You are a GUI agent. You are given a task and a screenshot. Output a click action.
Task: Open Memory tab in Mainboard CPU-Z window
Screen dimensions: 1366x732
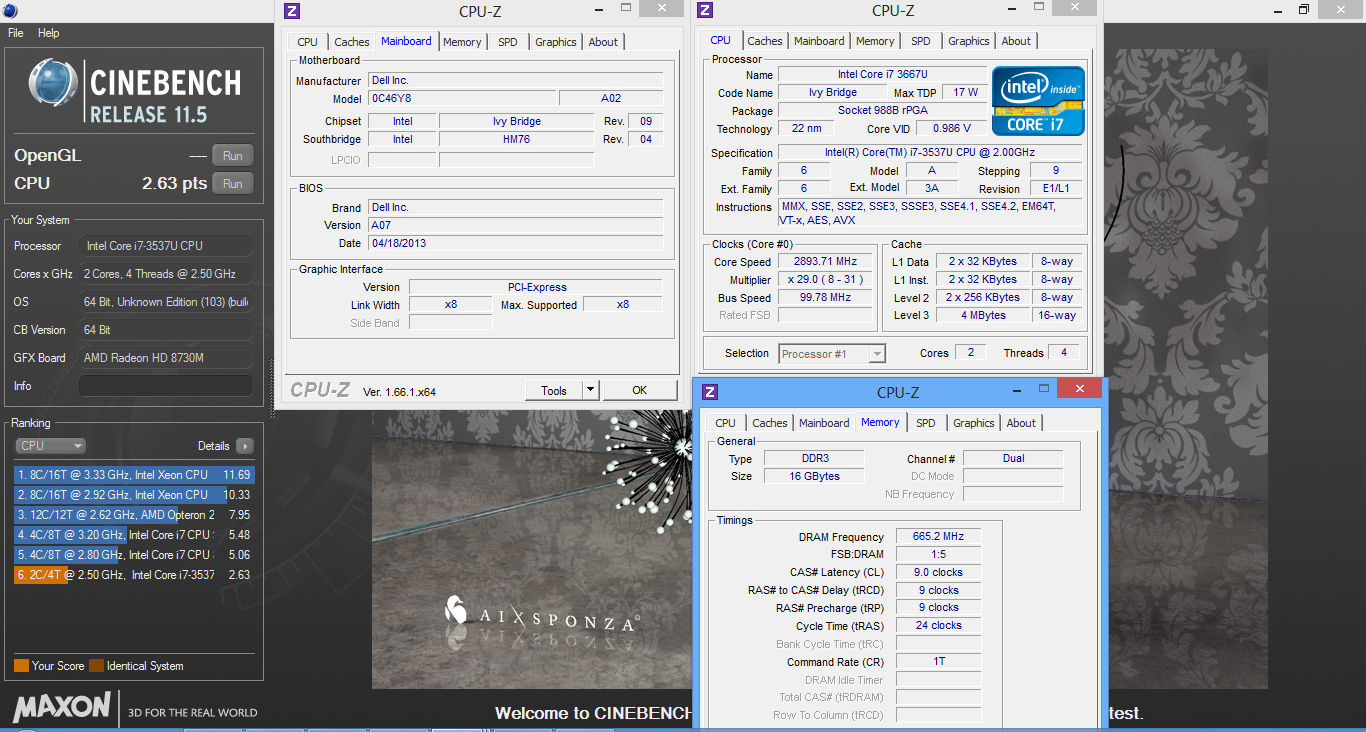462,42
